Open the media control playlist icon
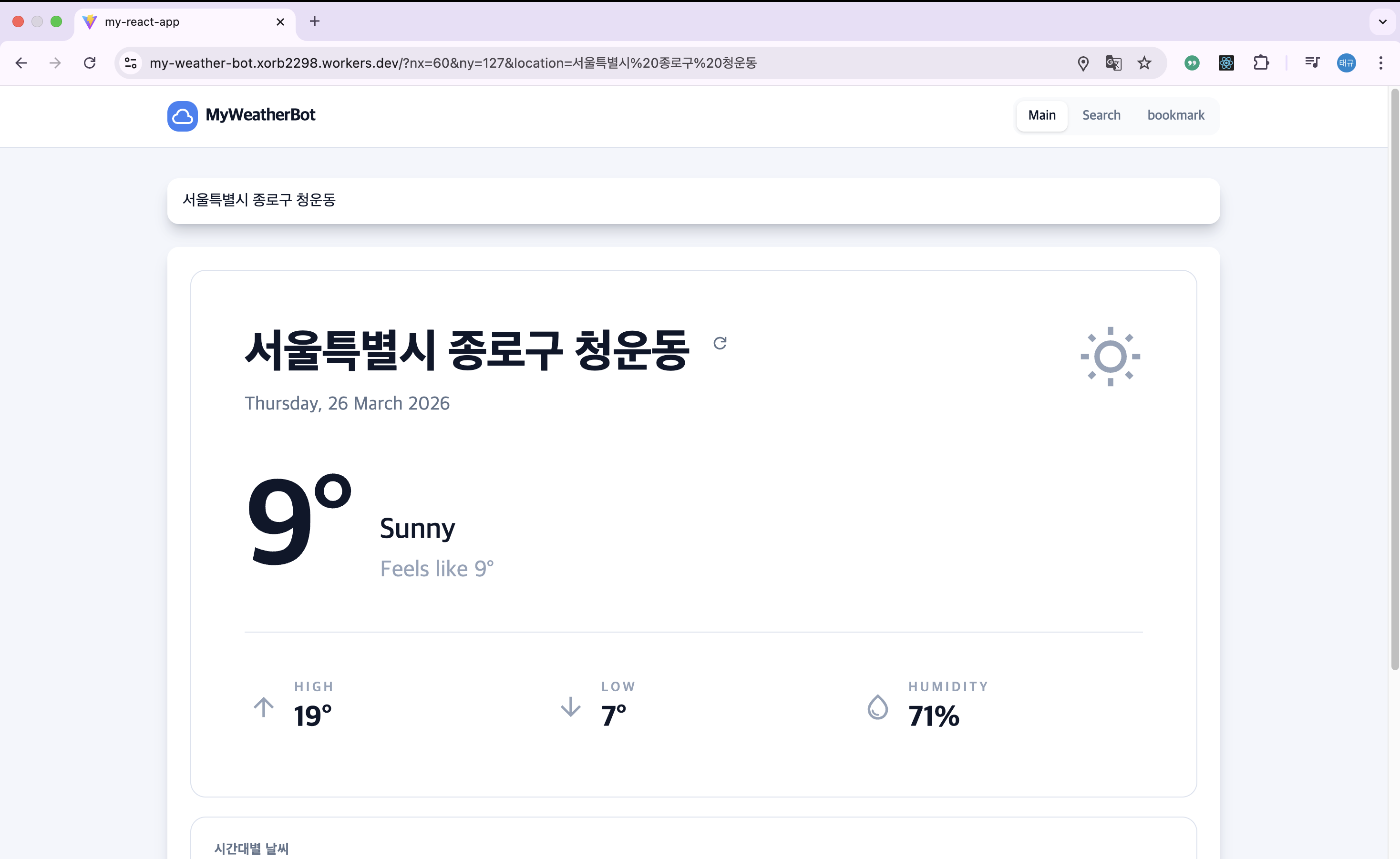This screenshot has width=1400, height=859. [1312, 63]
